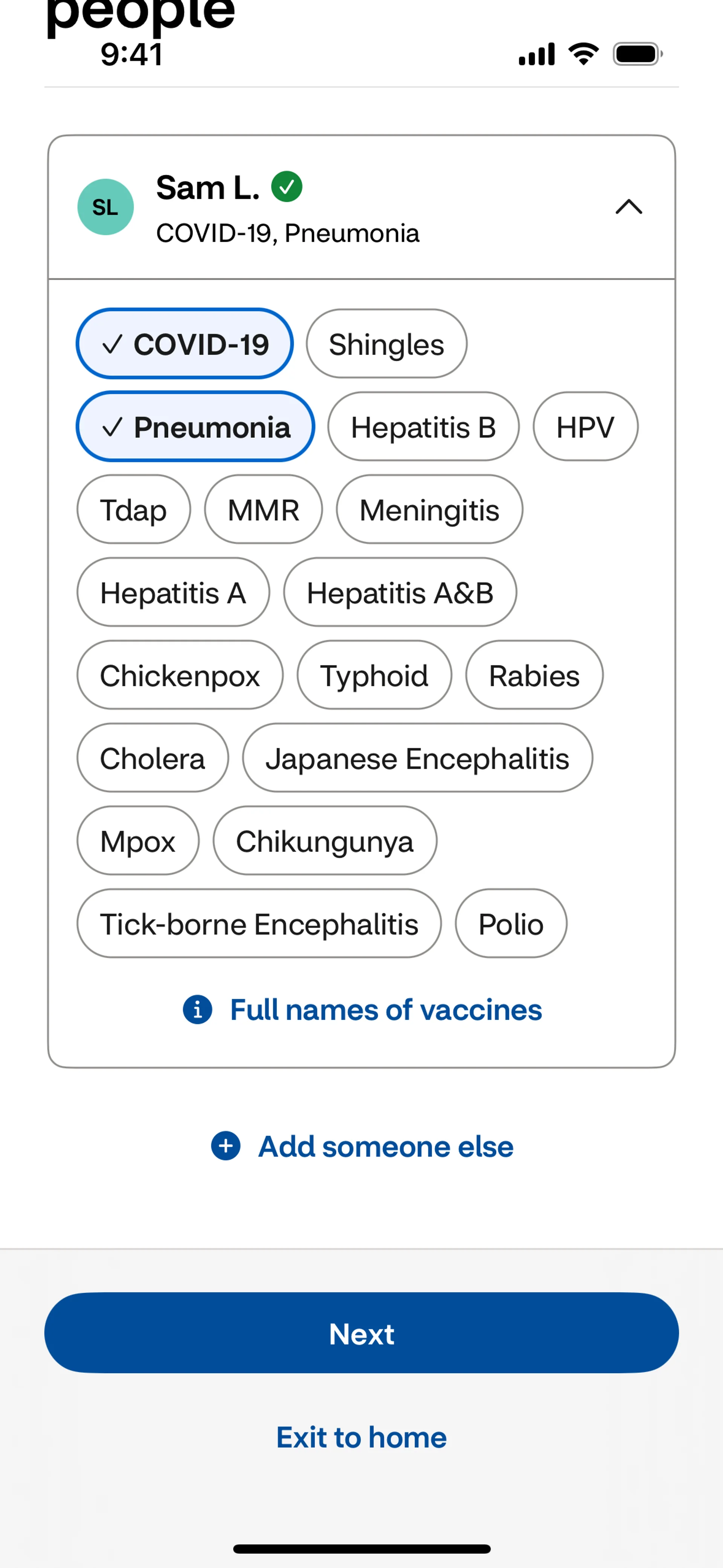Click Exit to home link
Viewport: 723px width, 1568px height.
(x=361, y=1437)
